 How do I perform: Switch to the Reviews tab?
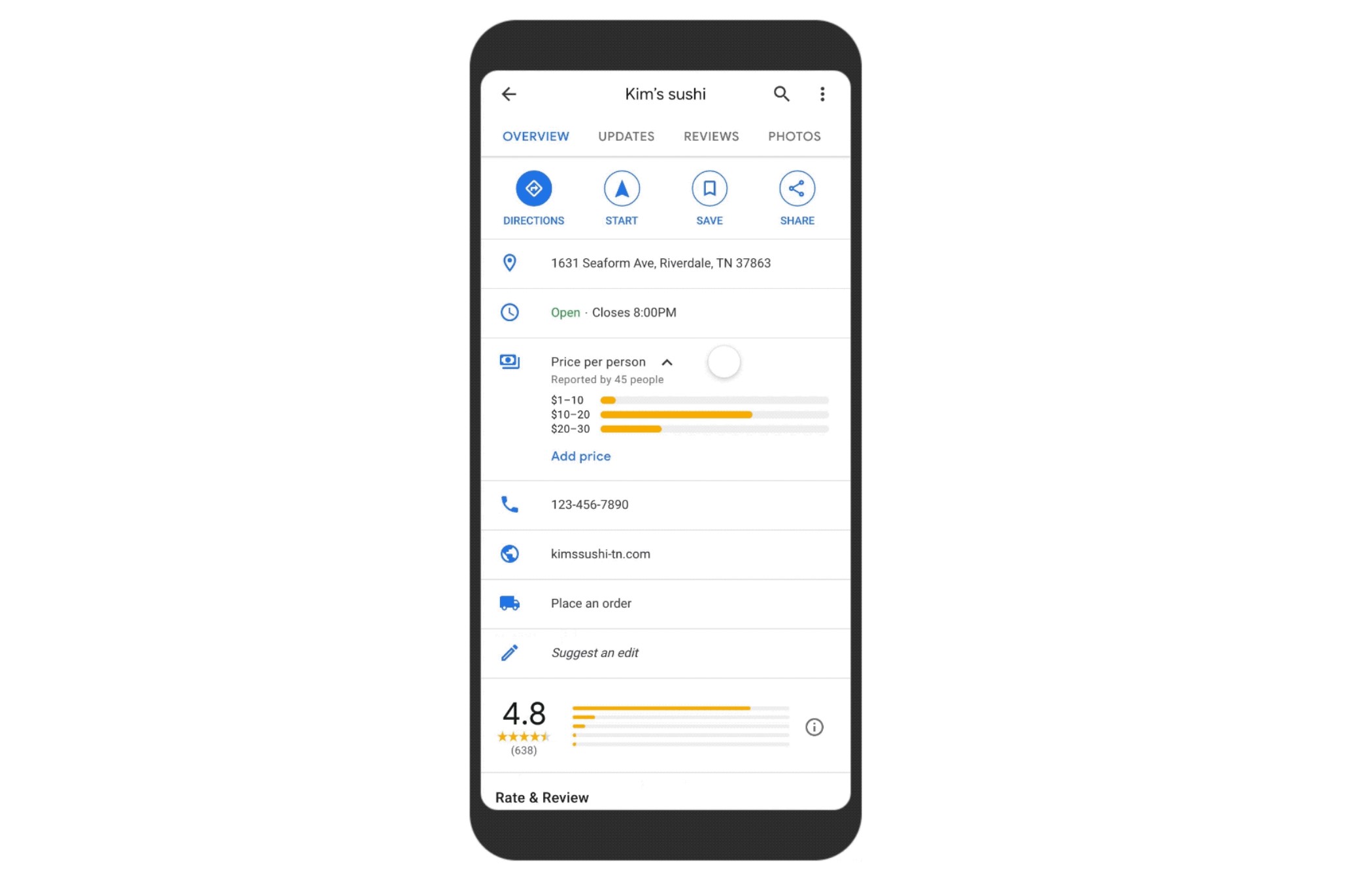click(710, 135)
